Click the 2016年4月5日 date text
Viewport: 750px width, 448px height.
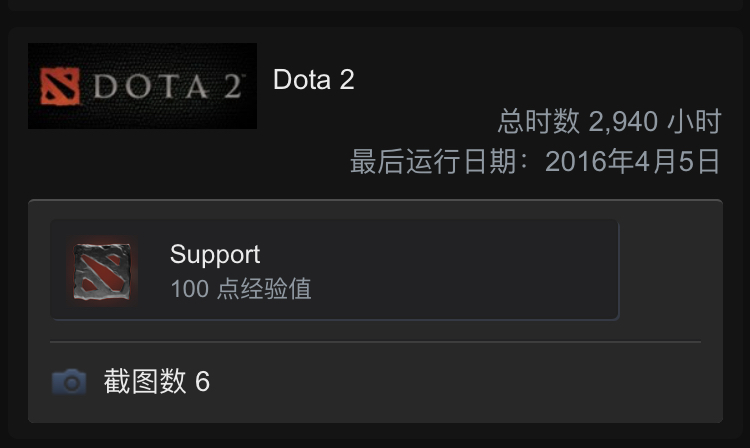(x=632, y=162)
